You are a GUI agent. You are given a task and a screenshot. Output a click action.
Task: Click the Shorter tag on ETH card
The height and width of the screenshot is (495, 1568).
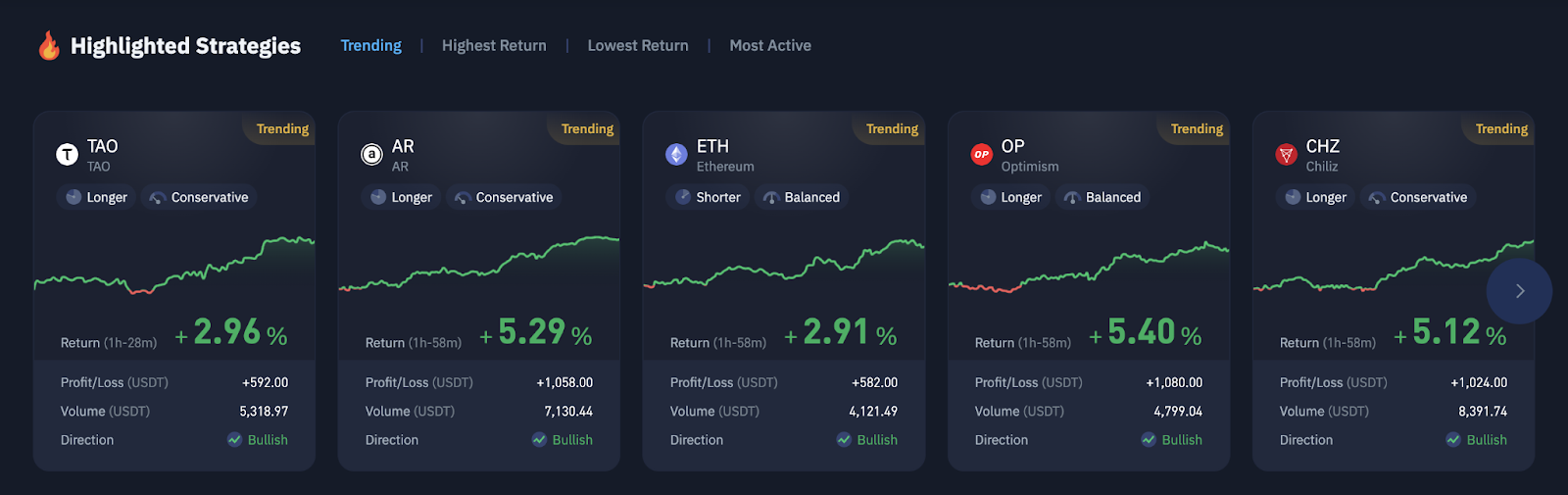(x=708, y=197)
